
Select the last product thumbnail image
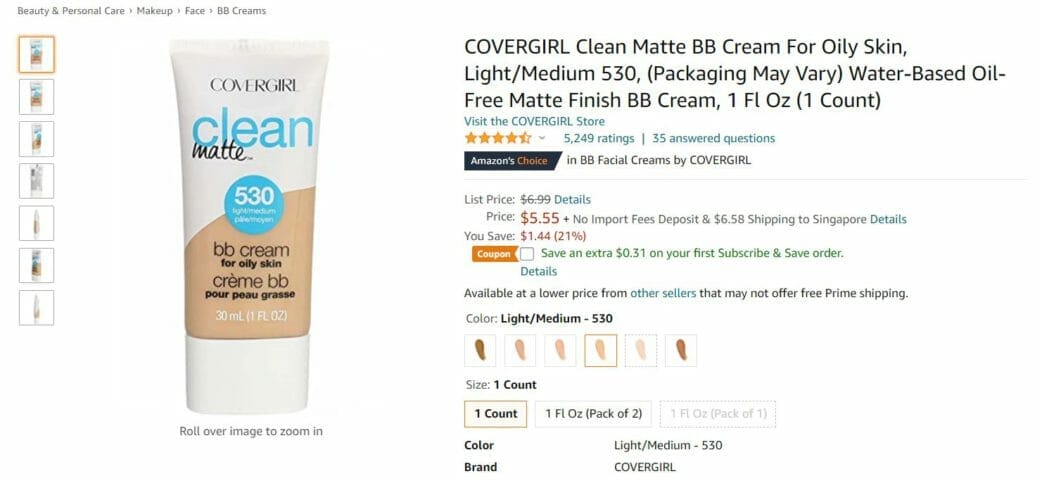pyautogui.click(x=37, y=308)
